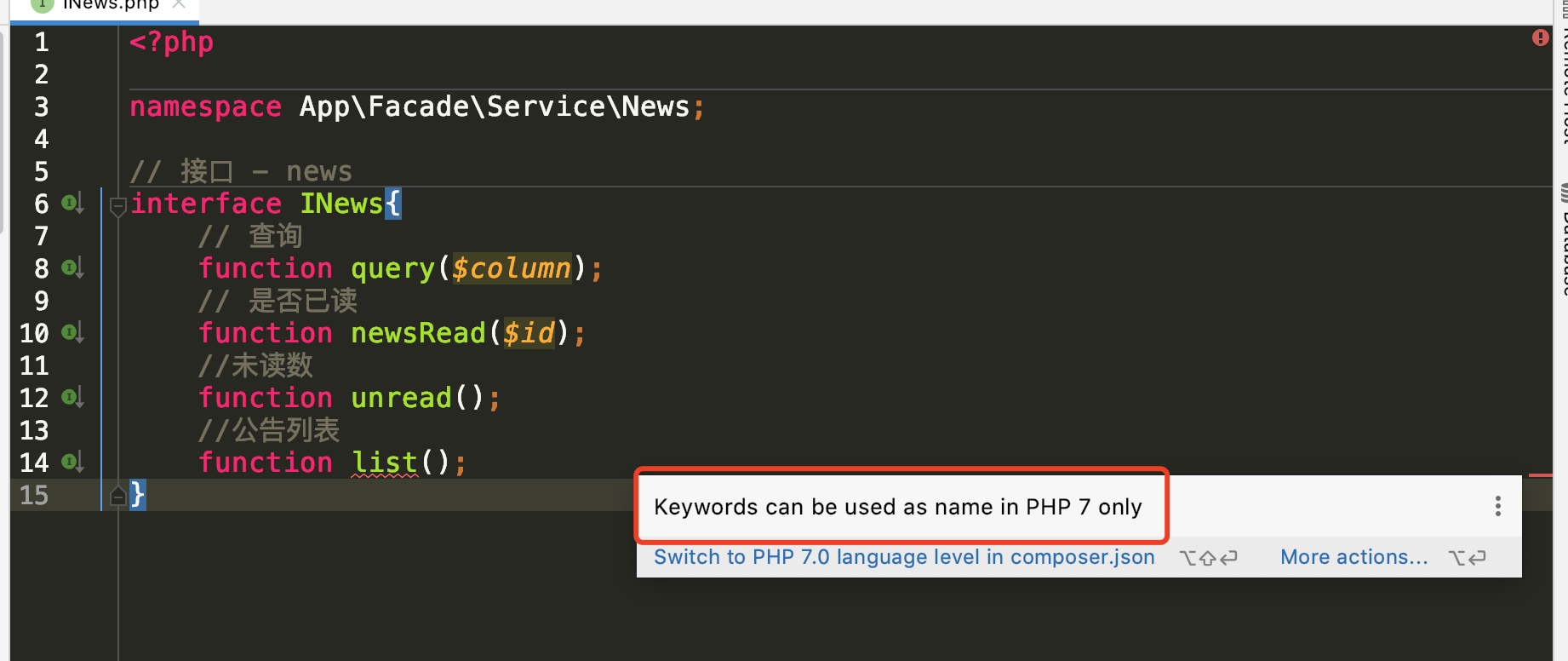Open the tooltip three-dot options menu
This screenshot has height=661, width=1568.
(x=1497, y=507)
